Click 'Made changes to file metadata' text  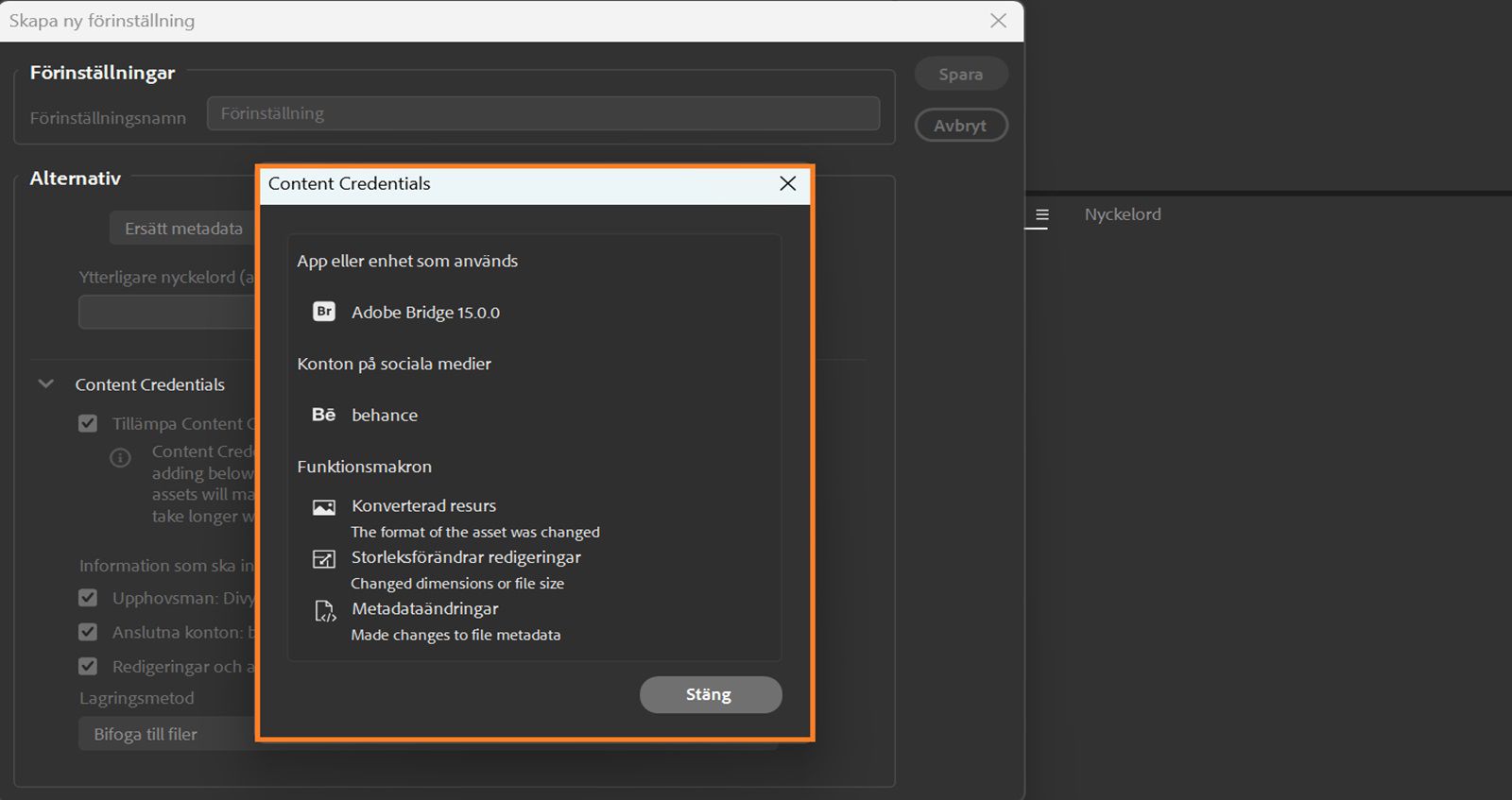point(455,635)
